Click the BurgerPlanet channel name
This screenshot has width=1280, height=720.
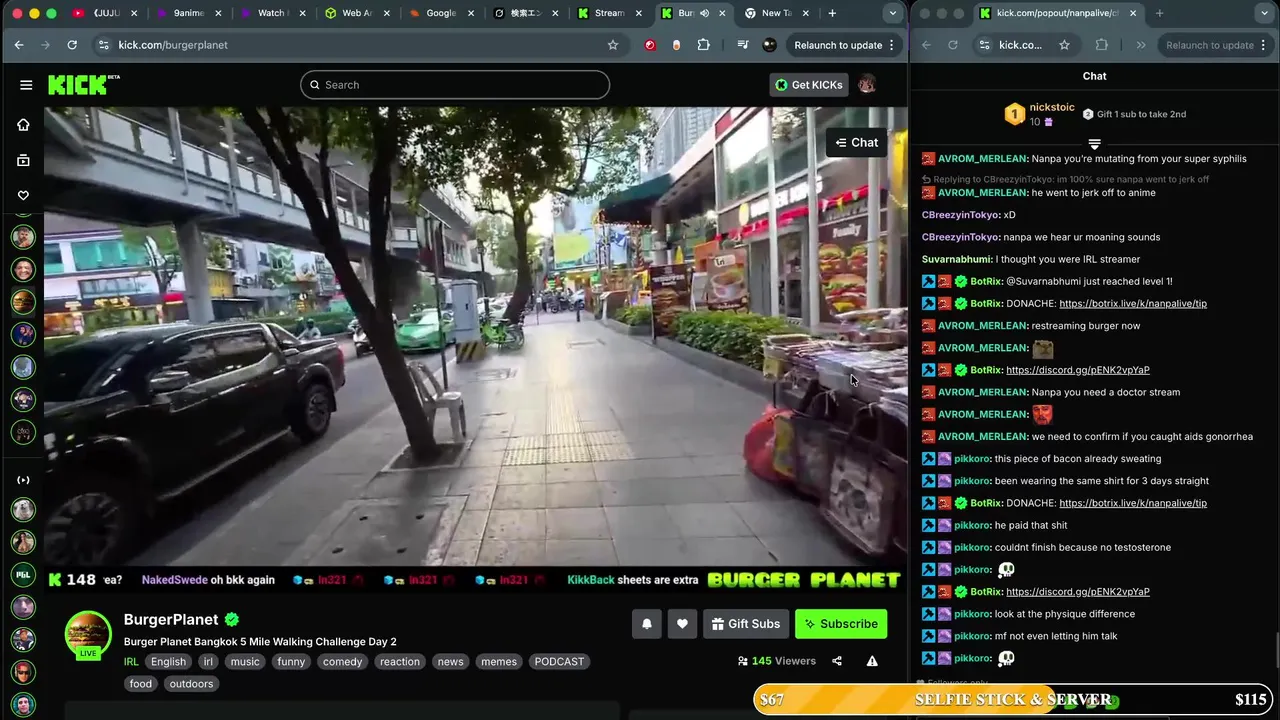point(171,620)
